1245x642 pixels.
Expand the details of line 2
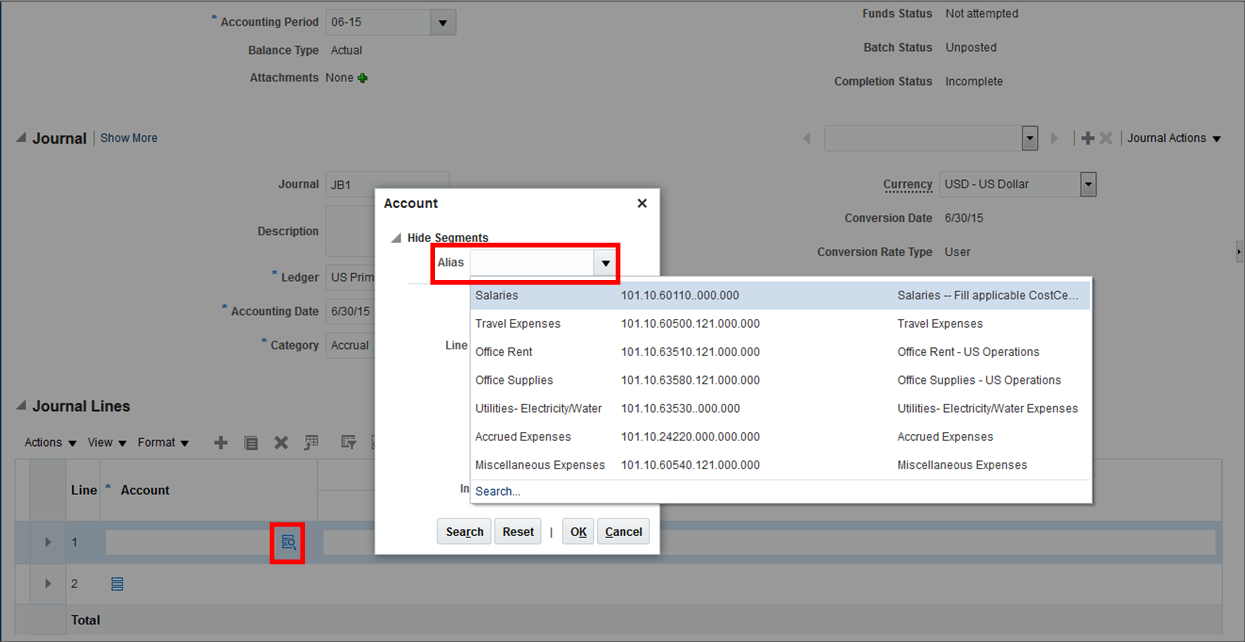click(47, 584)
